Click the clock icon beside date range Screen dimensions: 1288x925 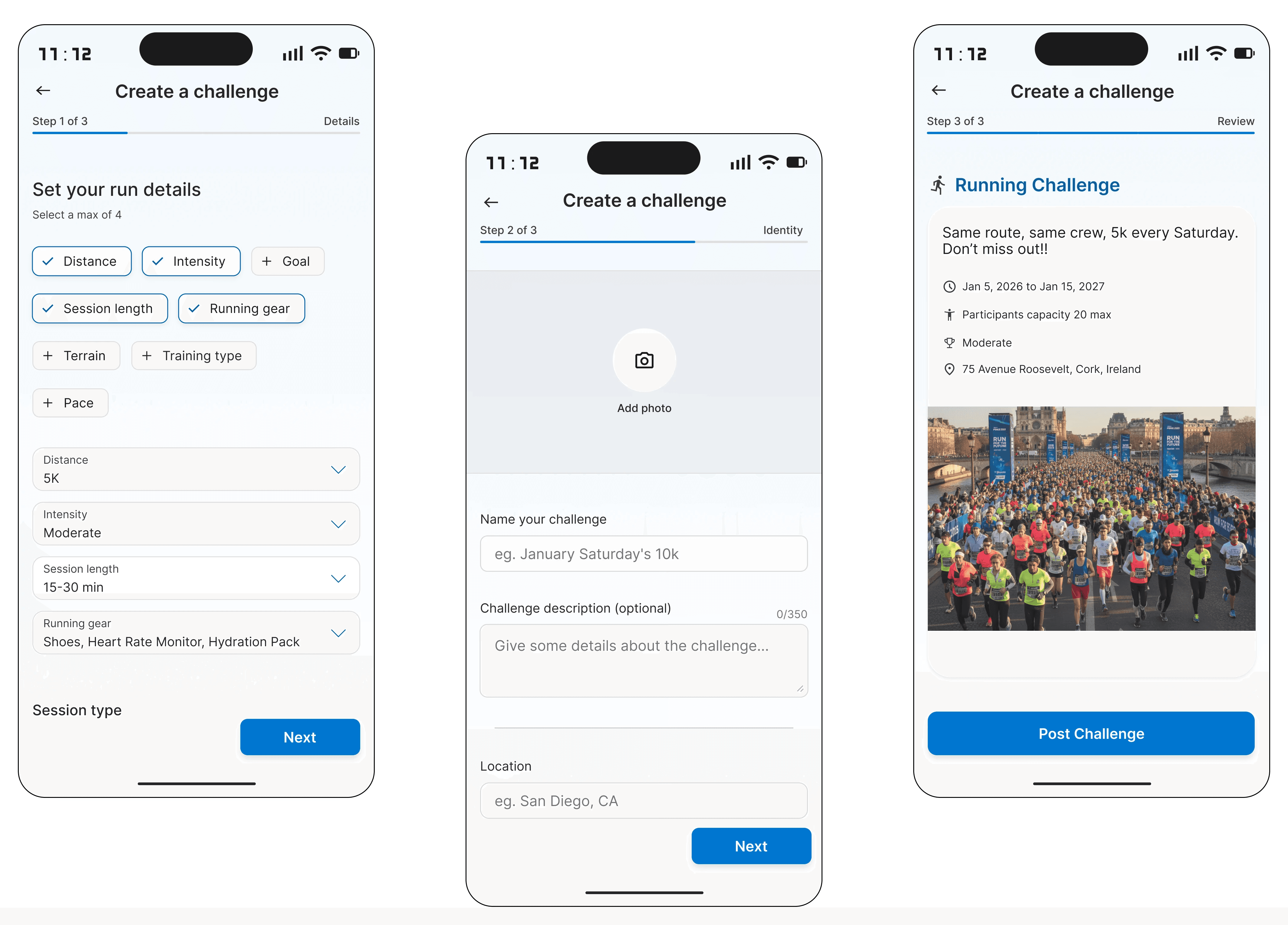pyautogui.click(x=949, y=287)
